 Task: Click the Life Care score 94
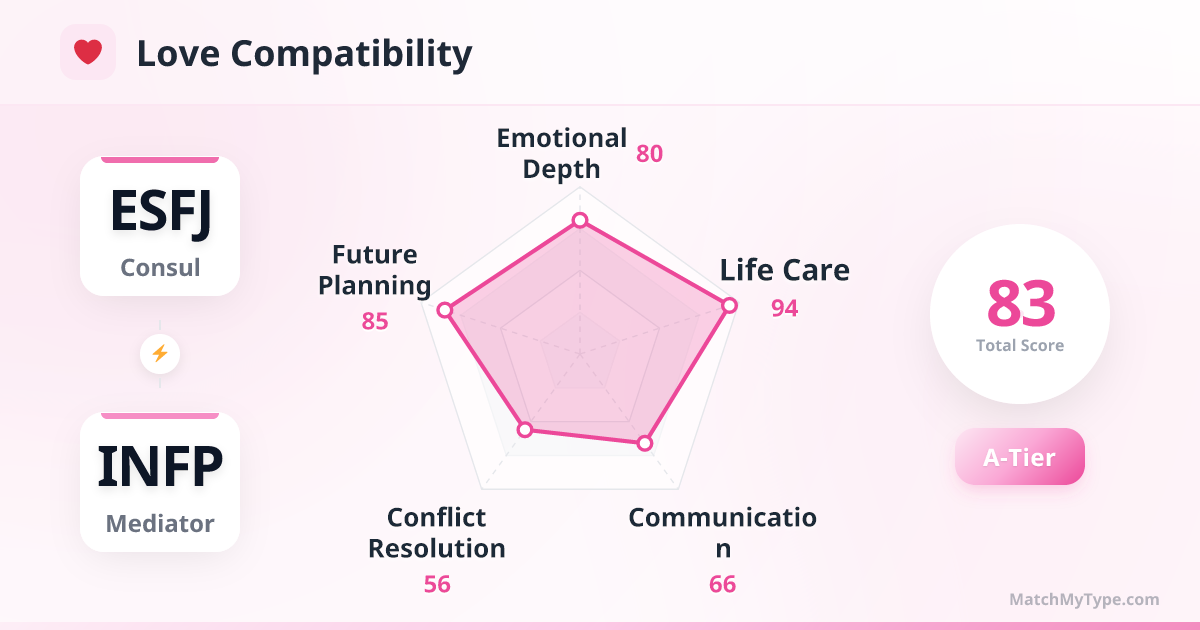point(784,309)
